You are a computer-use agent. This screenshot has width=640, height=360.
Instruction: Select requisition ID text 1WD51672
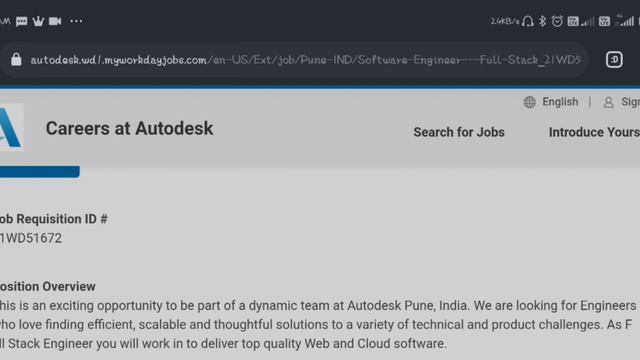31,238
